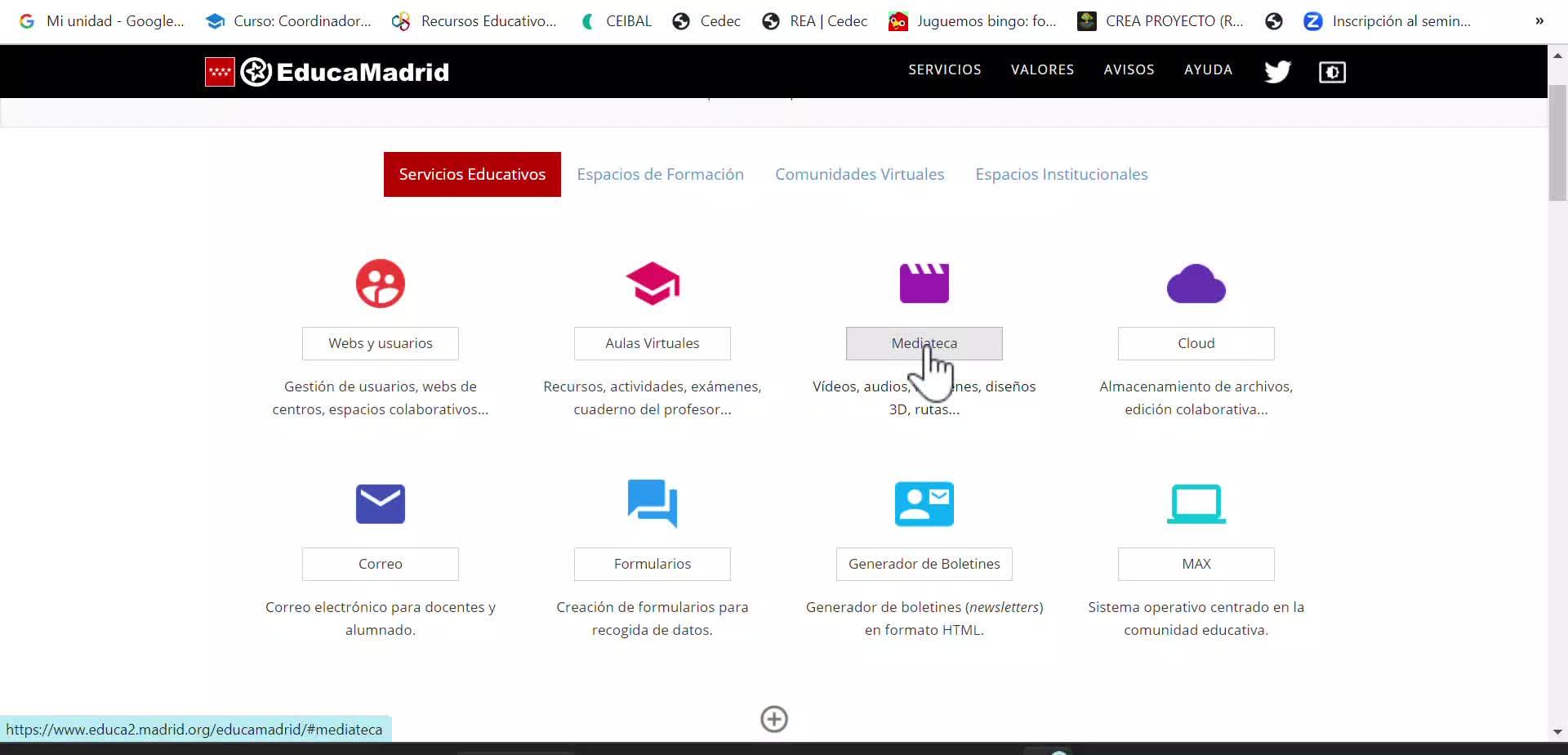
Task: Click the text 'Sistema operativo centrado en la'
Action: (1196, 607)
